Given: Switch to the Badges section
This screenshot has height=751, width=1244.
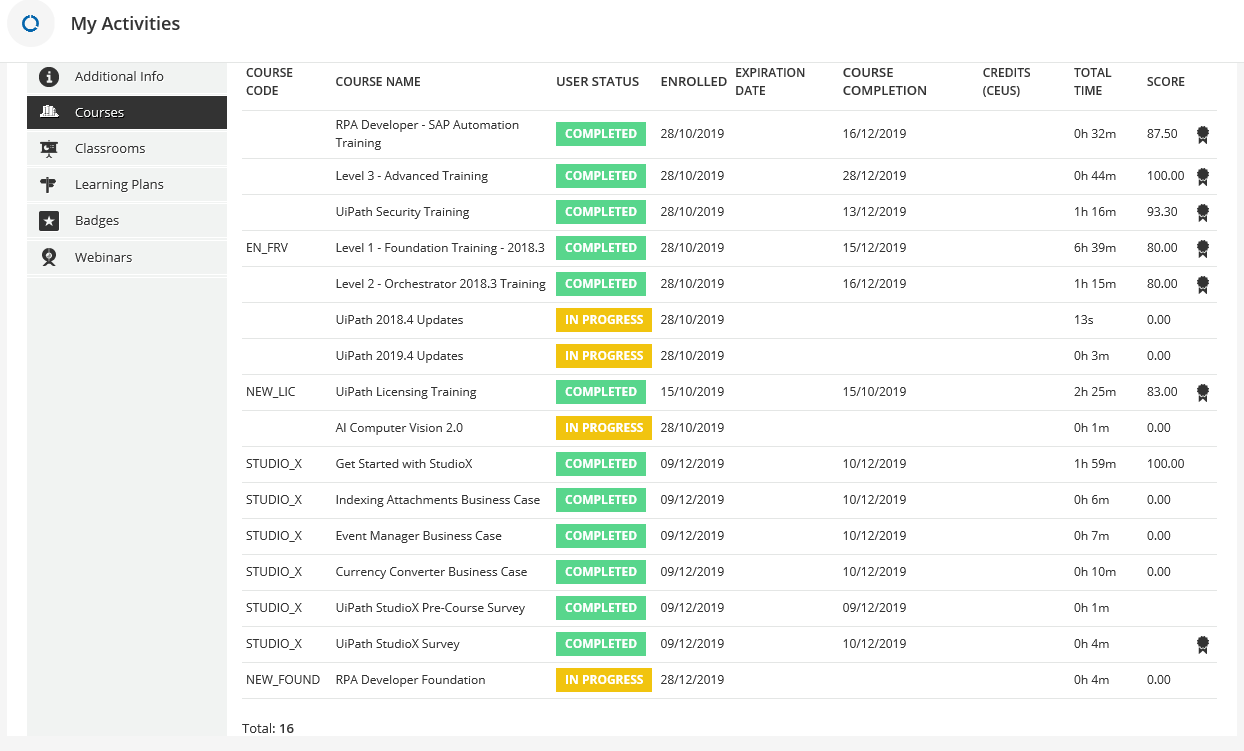Looking at the screenshot, I should pyautogui.click(x=127, y=221).
